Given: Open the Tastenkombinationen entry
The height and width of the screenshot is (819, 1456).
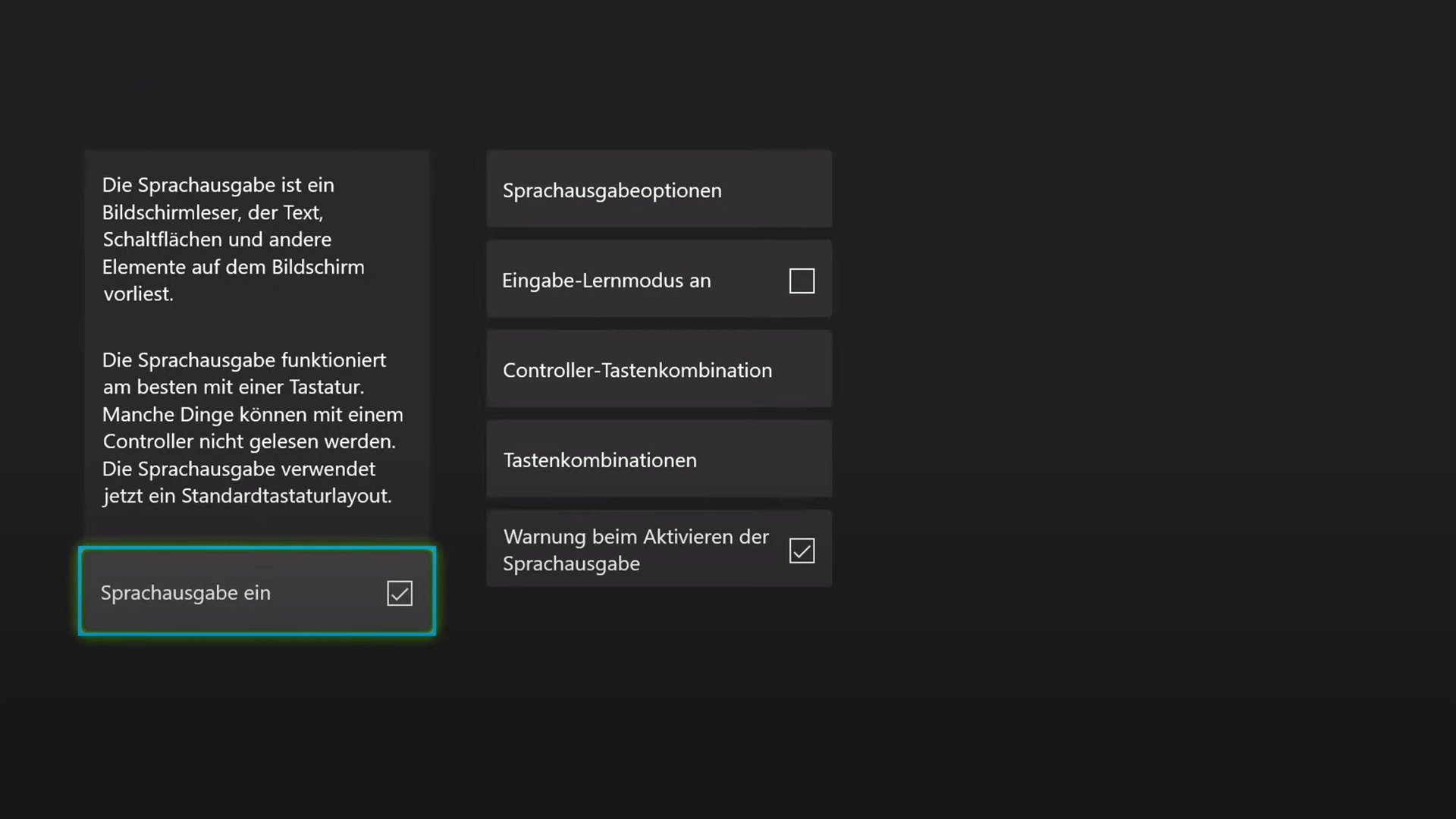Looking at the screenshot, I should (658, 459).
